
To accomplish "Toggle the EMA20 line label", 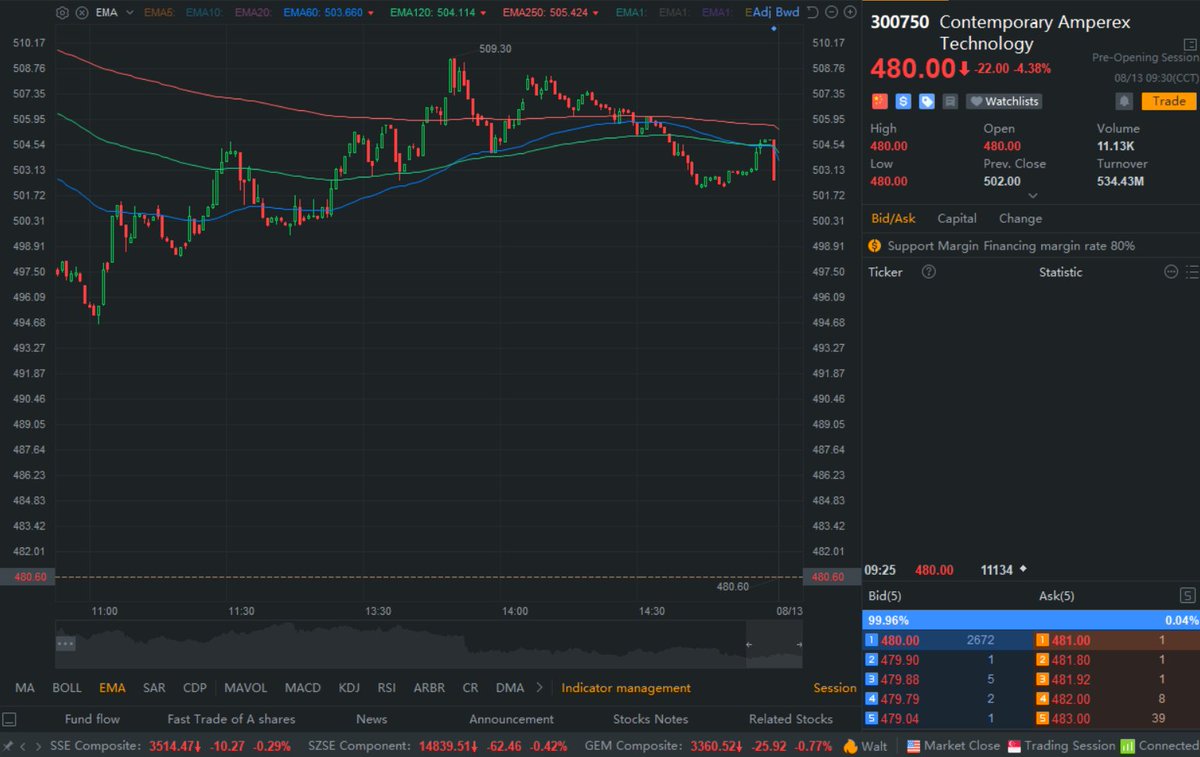I will [x=254, y=13].
